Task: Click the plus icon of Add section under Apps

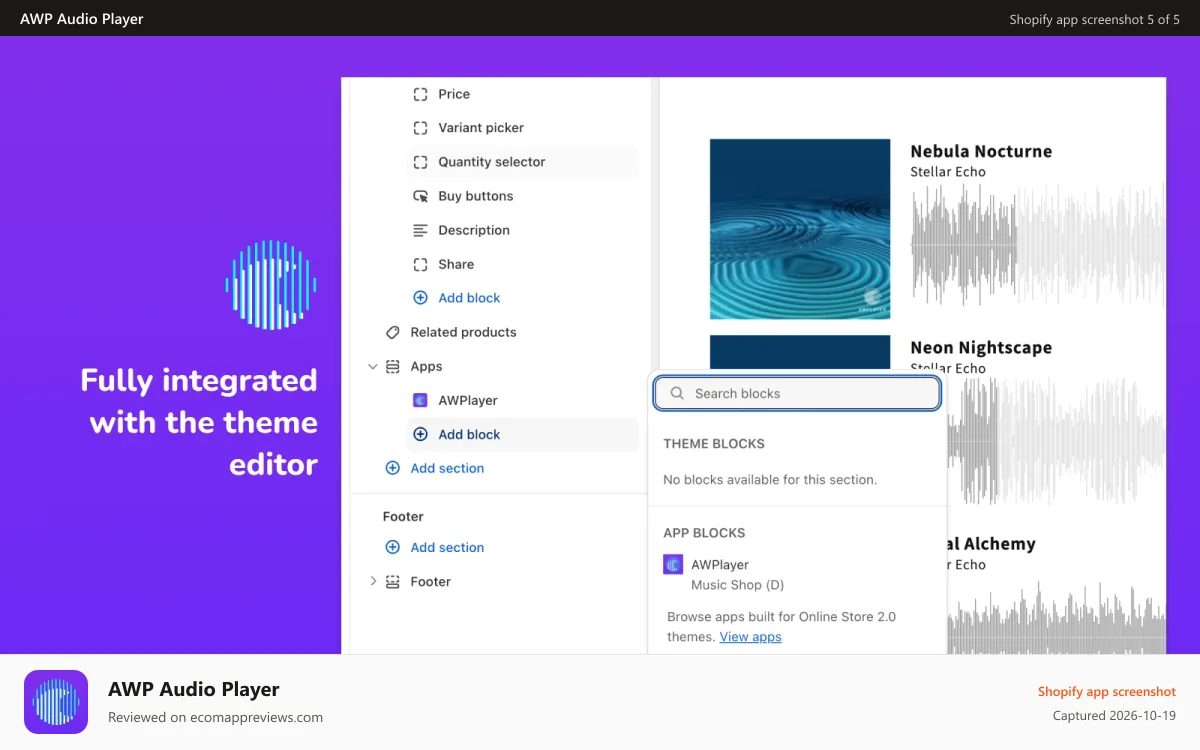Action: pos(392,468)
